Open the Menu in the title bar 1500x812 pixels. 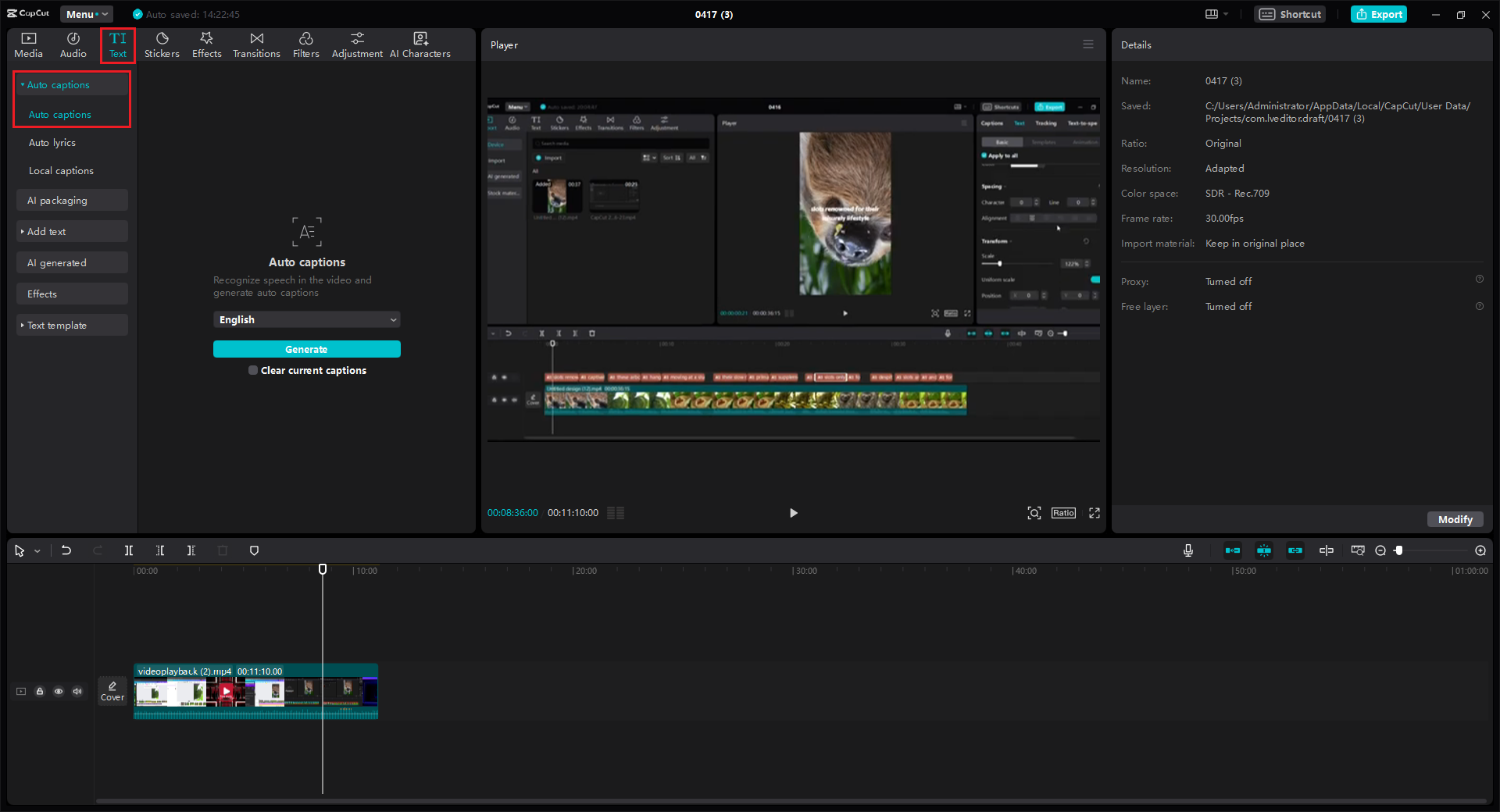pyautogui.click(x=86, y=14)
